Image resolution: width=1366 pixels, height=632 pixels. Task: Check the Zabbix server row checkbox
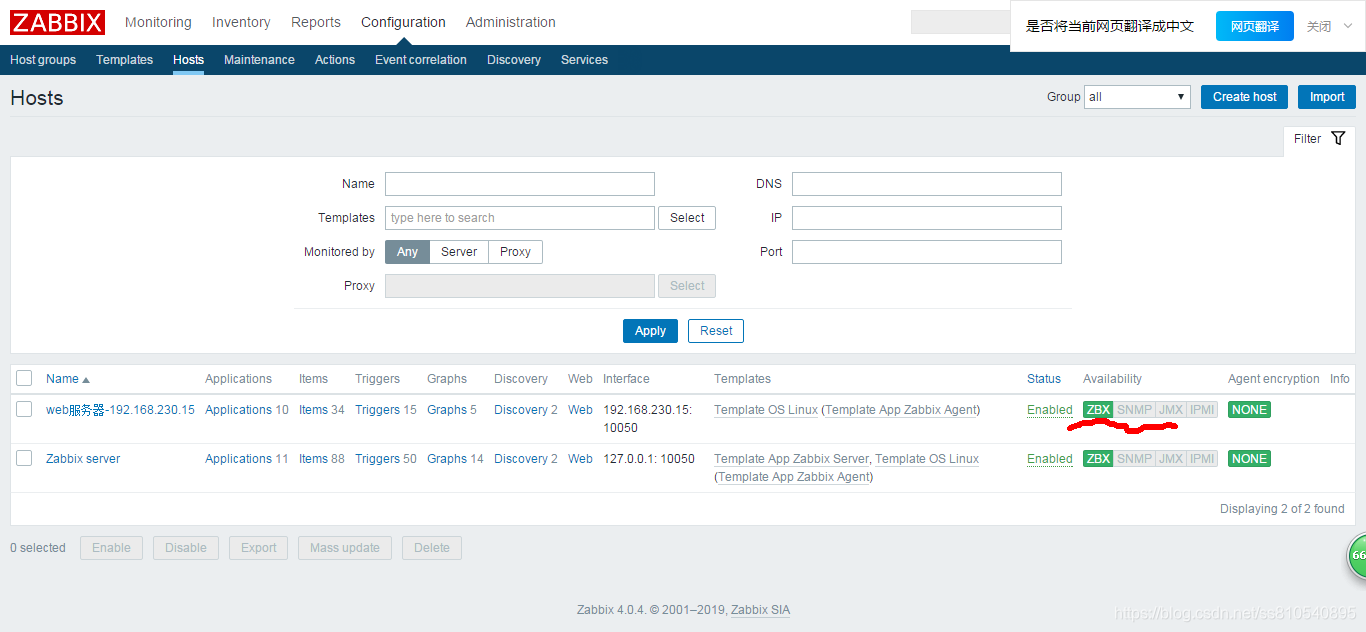[24, 458]
